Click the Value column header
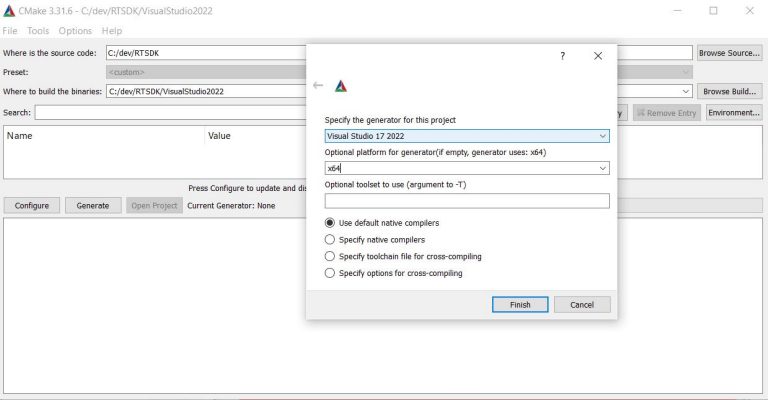 coord(219,136)
